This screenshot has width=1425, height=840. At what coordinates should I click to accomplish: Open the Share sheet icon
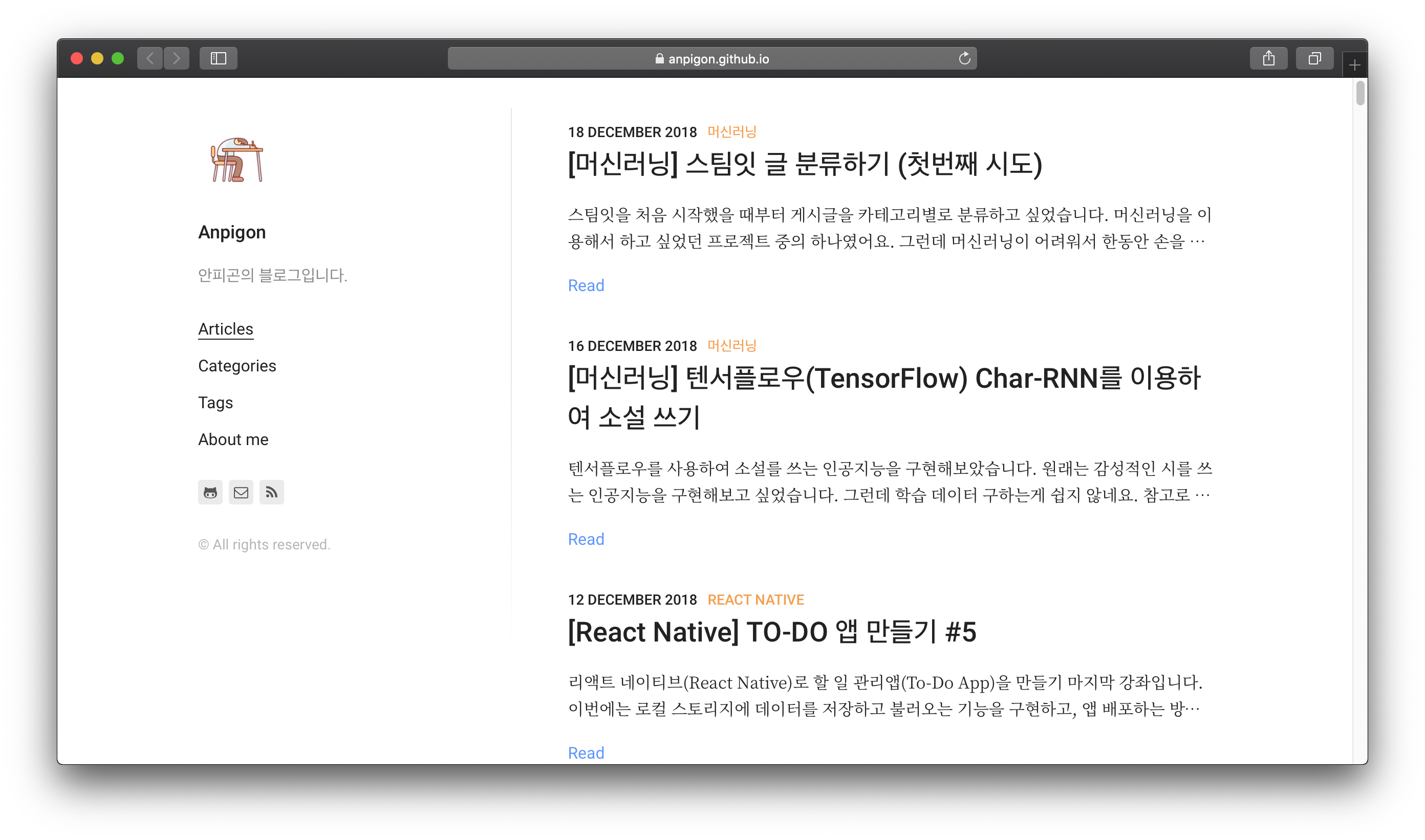[1268, 58]
